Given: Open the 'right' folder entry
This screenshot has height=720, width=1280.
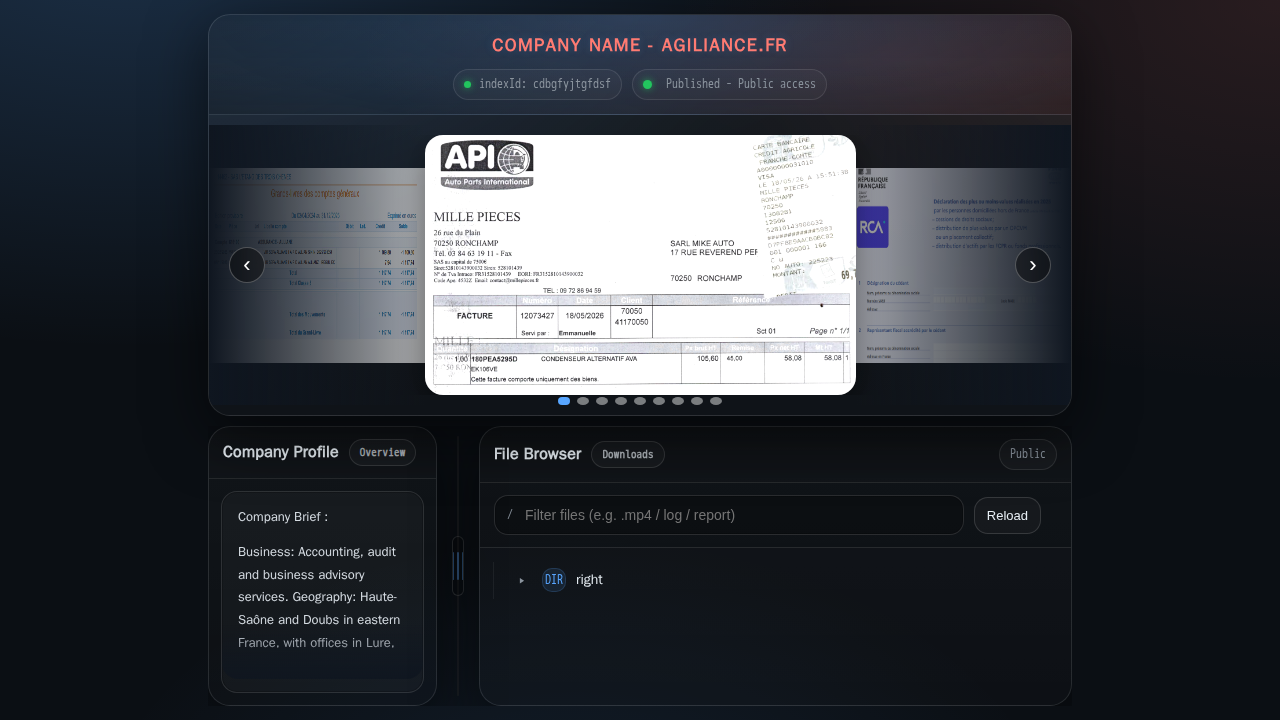Looking at the screenshot, I should coord(589,580).
